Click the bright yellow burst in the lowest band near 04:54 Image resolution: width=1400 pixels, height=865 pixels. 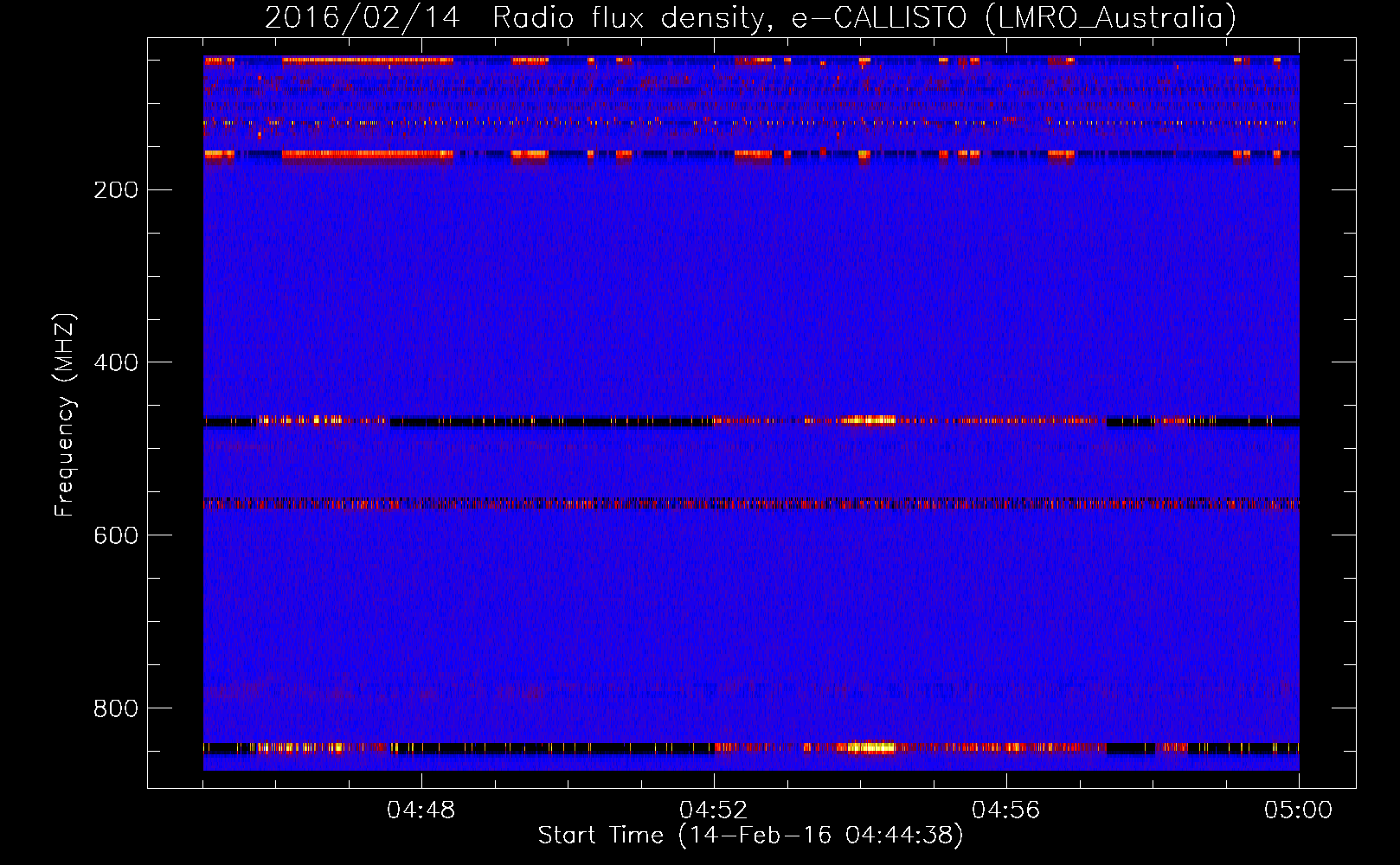tap(870, 747)
